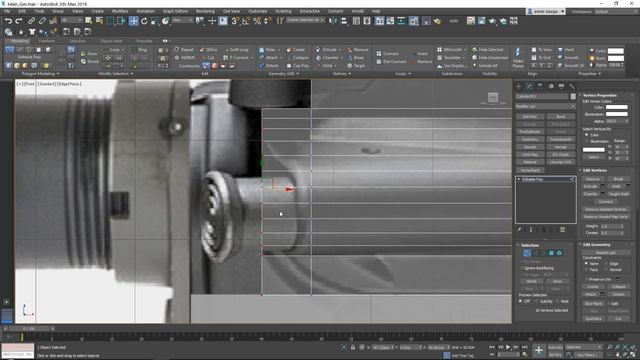Open the Hierarchy command panel tab
The height and width of the screenshot is (360, 640).
click(540, 86)
